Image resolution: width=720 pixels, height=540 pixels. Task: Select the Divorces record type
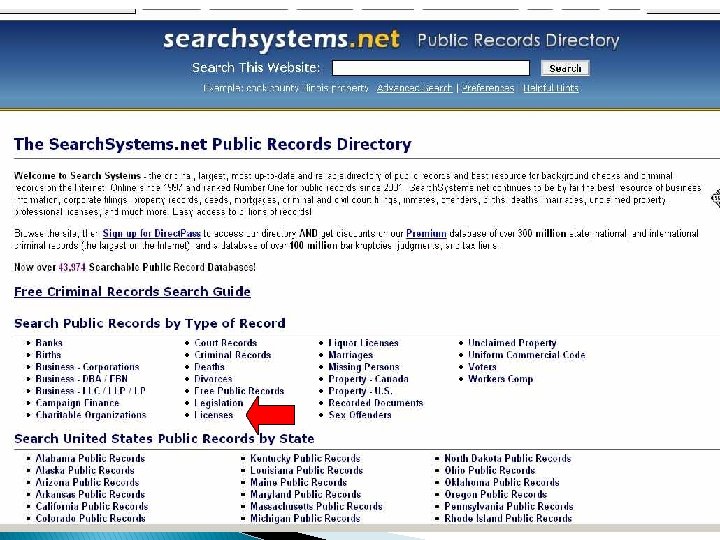pos(213,379)
